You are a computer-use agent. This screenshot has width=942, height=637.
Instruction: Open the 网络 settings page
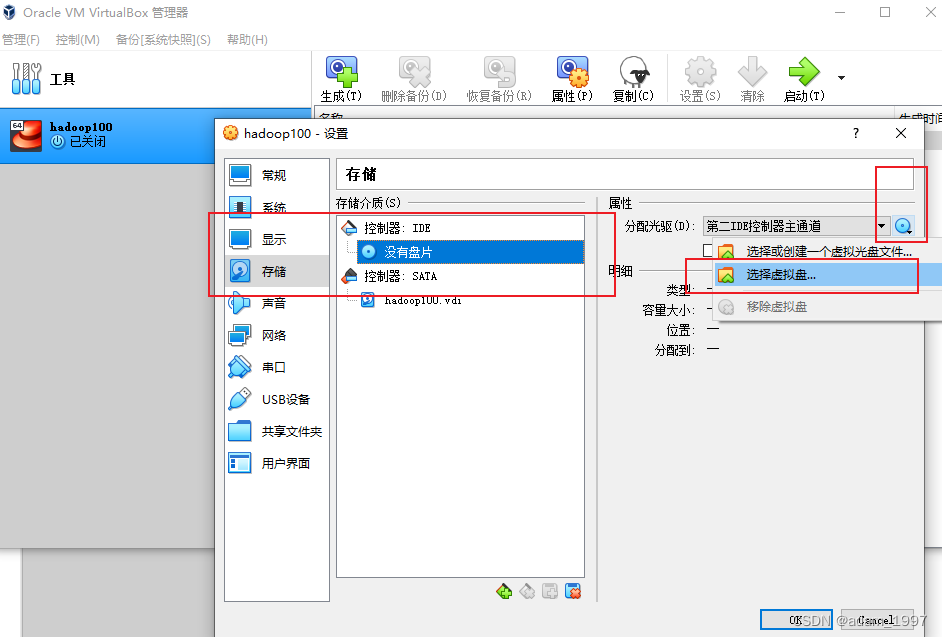tap(276, 334)
